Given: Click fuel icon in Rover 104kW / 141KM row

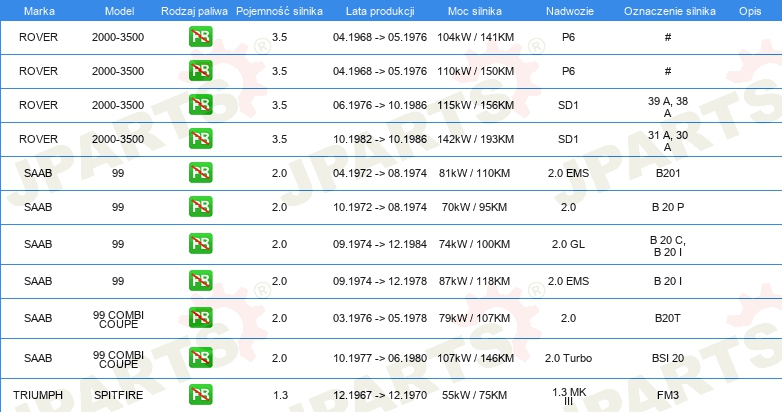Looking at the screenshot, I should tap(200, 37).
